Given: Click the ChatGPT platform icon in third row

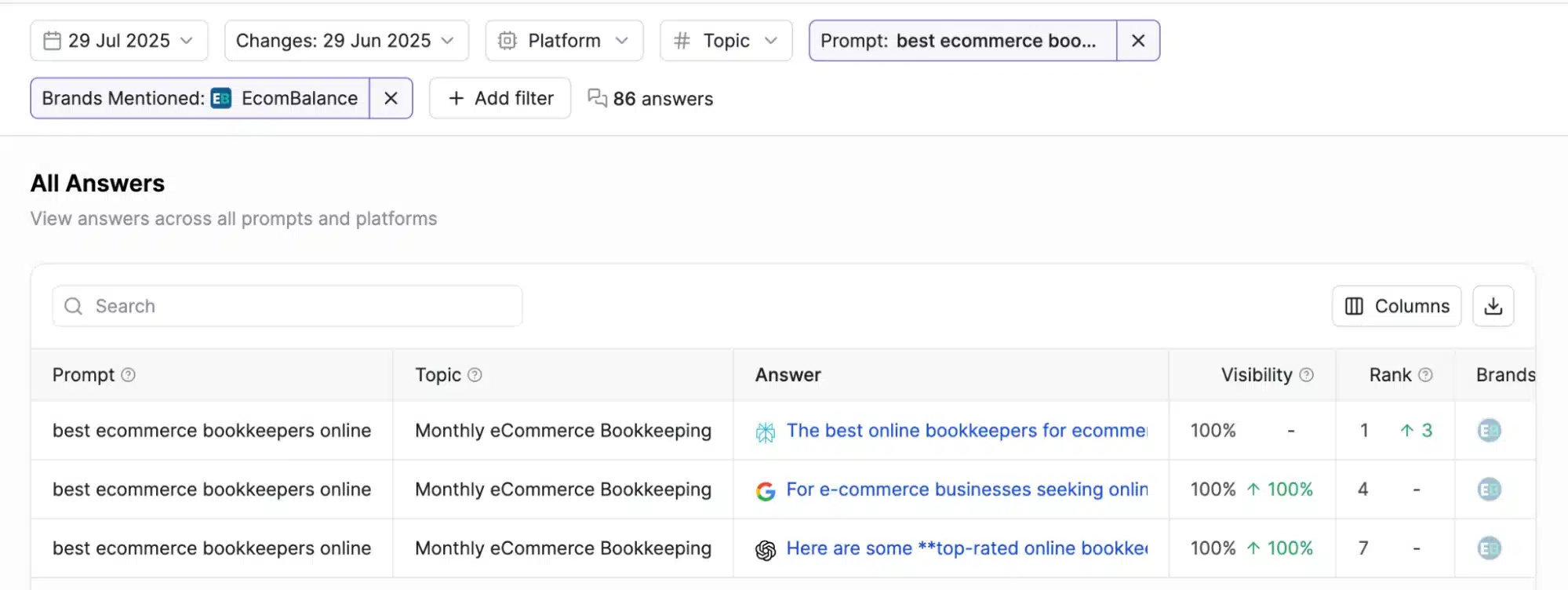Looking at the screenshot, I should (x=766, y=550).
